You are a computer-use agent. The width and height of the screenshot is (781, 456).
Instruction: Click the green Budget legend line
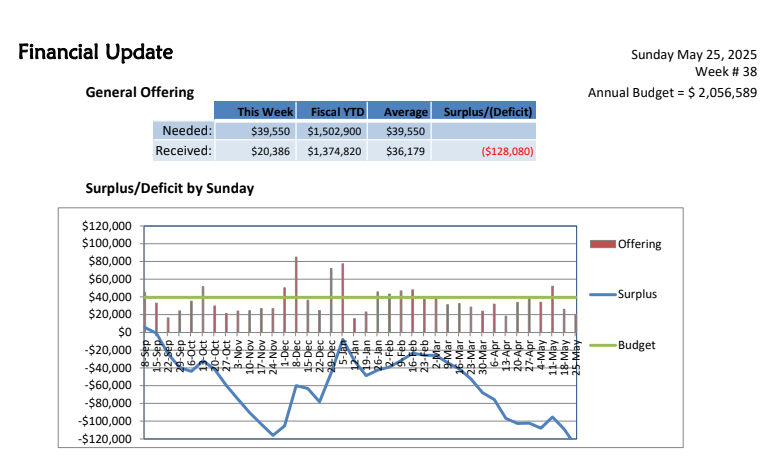tap(603, 345)
